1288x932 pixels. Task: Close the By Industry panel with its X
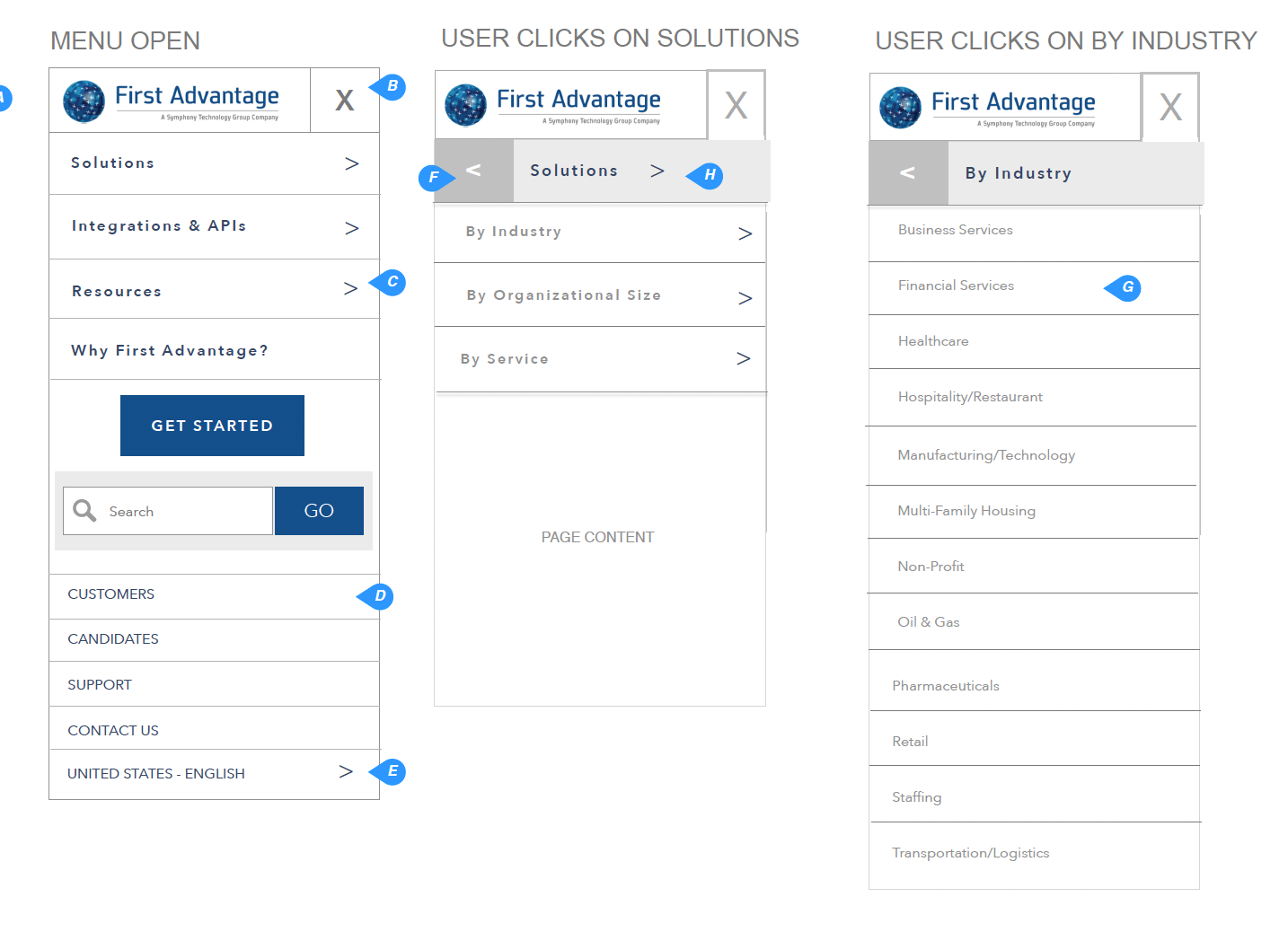tap(1169, 108)
